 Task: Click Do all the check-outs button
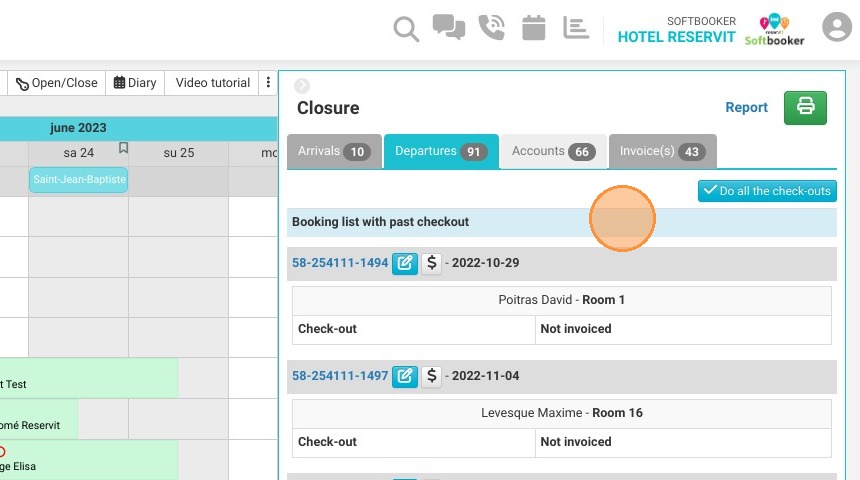767,191
